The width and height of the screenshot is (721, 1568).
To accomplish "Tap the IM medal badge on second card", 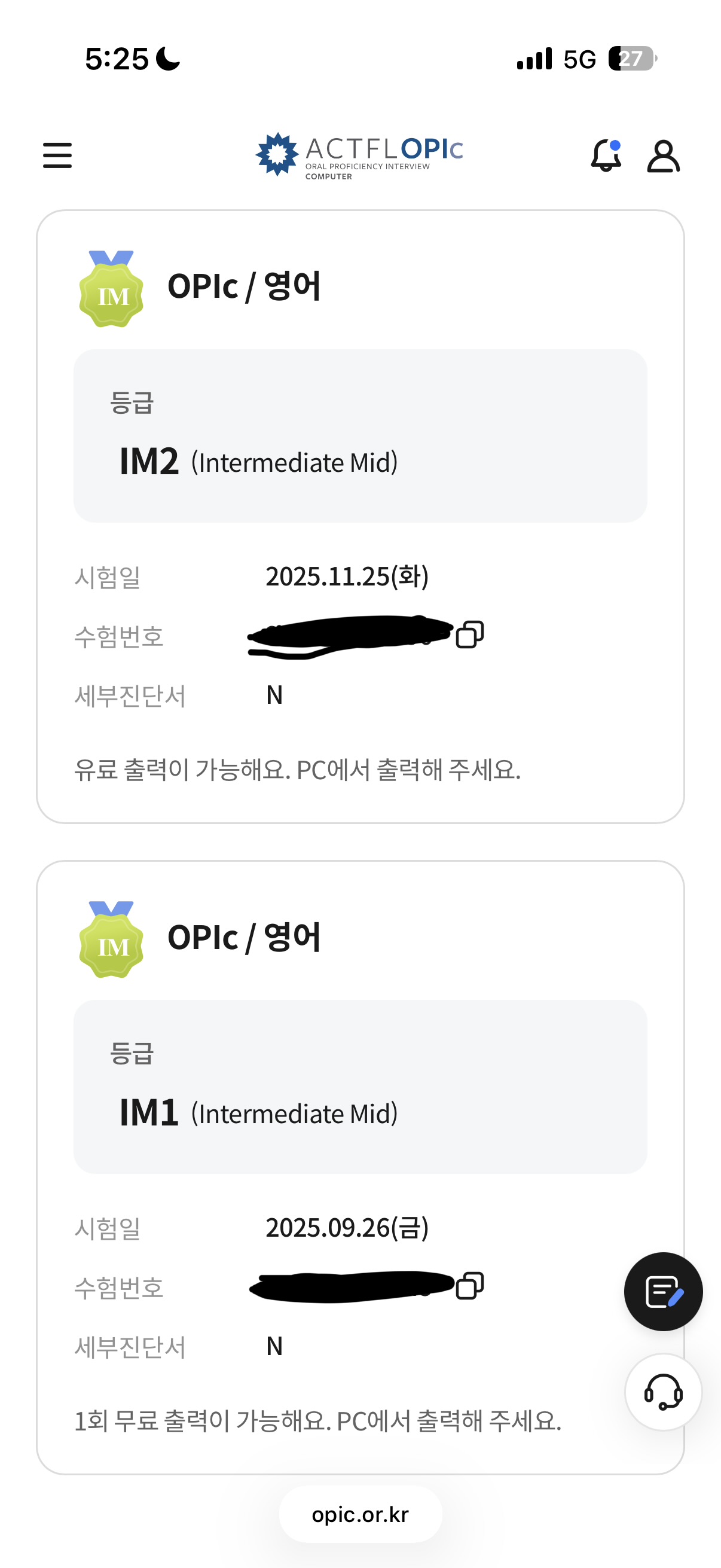I will [111, 940].
